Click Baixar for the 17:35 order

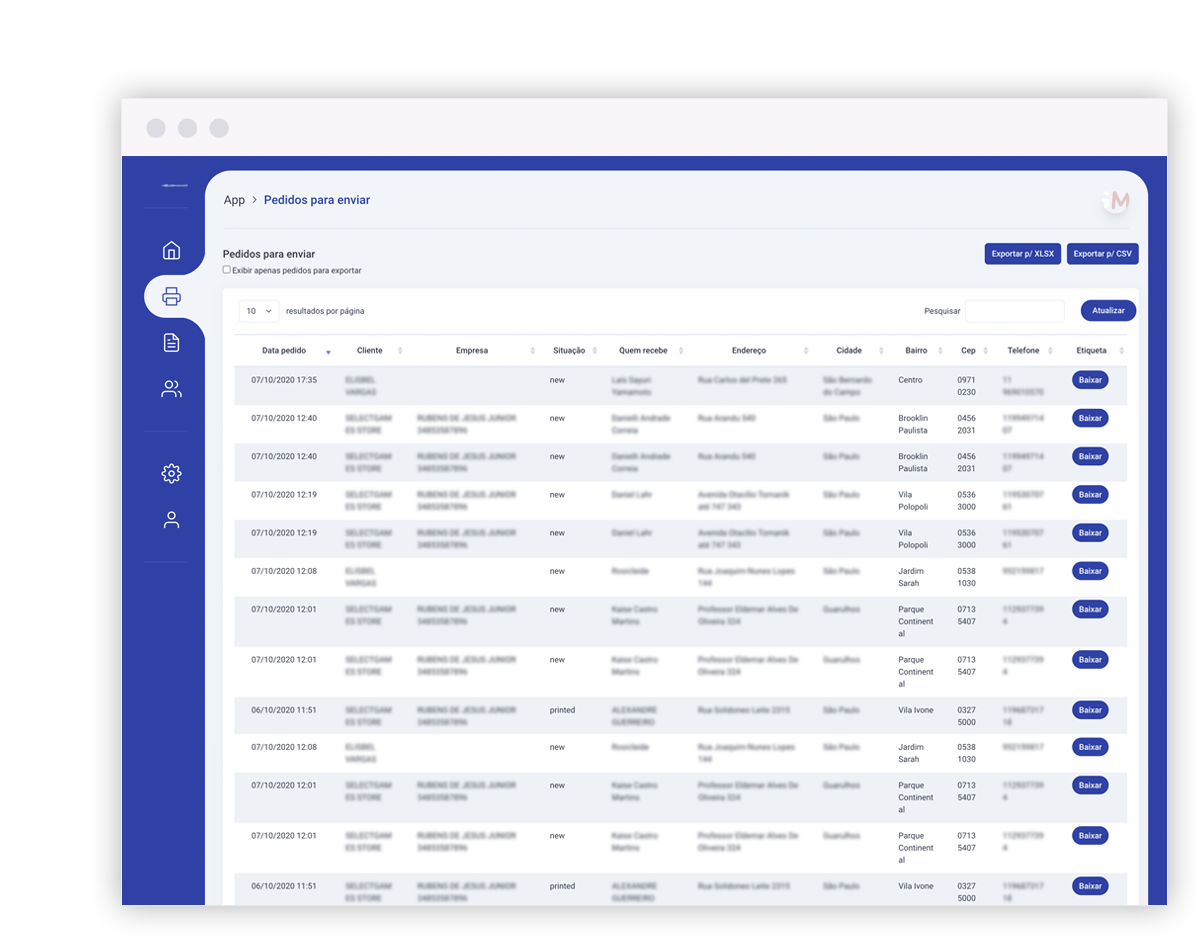coord(1090,380)
